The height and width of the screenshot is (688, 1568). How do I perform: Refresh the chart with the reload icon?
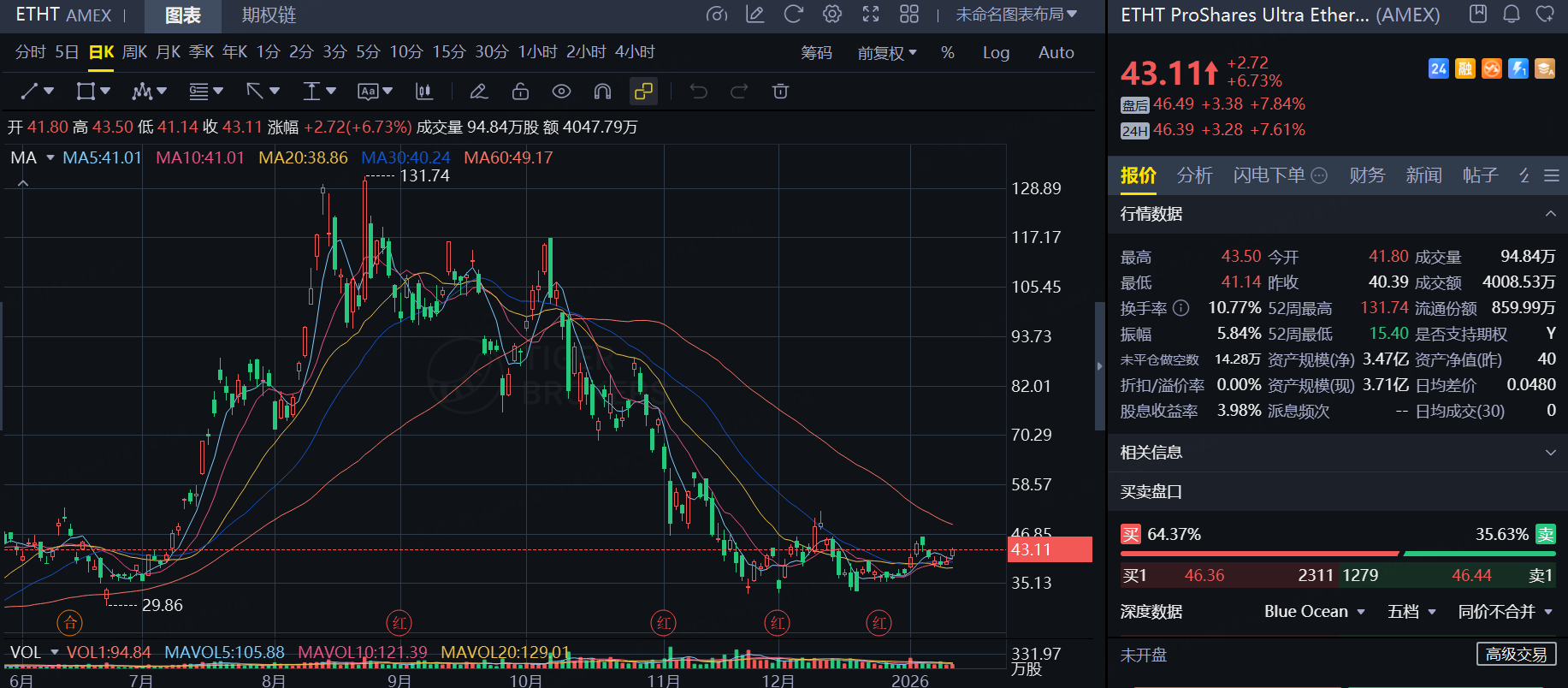coord(794,15)
